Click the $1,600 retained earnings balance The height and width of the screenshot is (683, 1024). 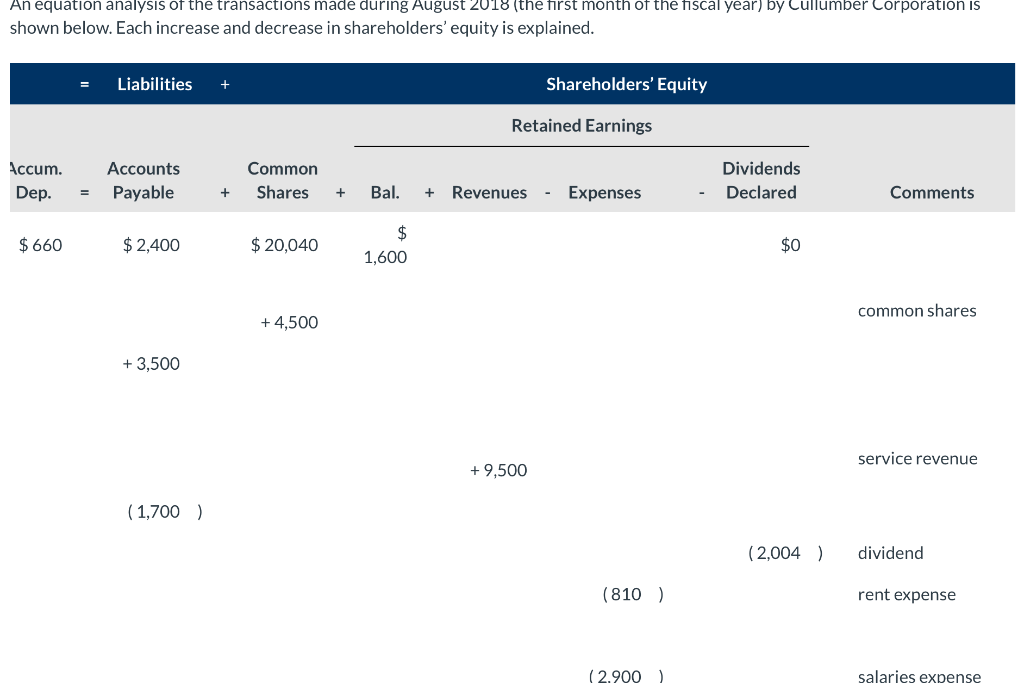pyautogui.click(x=385, y=245)
